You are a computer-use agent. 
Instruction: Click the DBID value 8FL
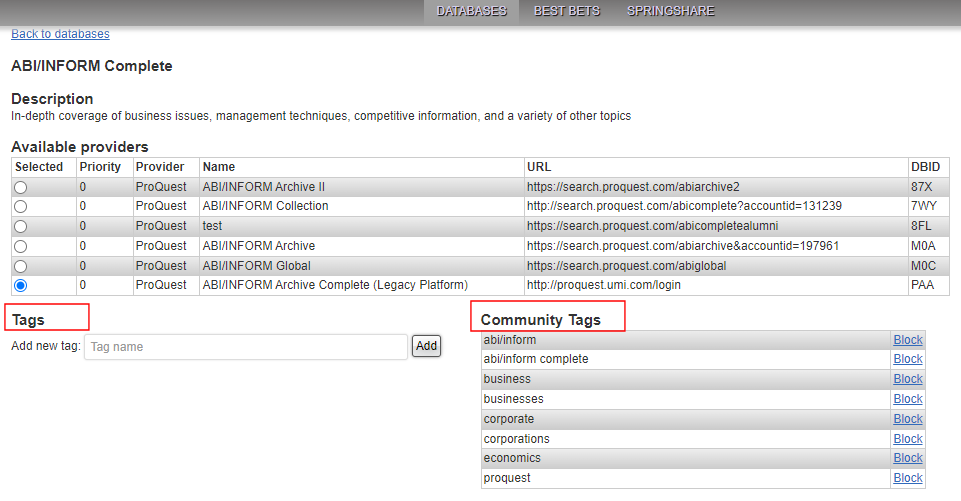[921, 226]
